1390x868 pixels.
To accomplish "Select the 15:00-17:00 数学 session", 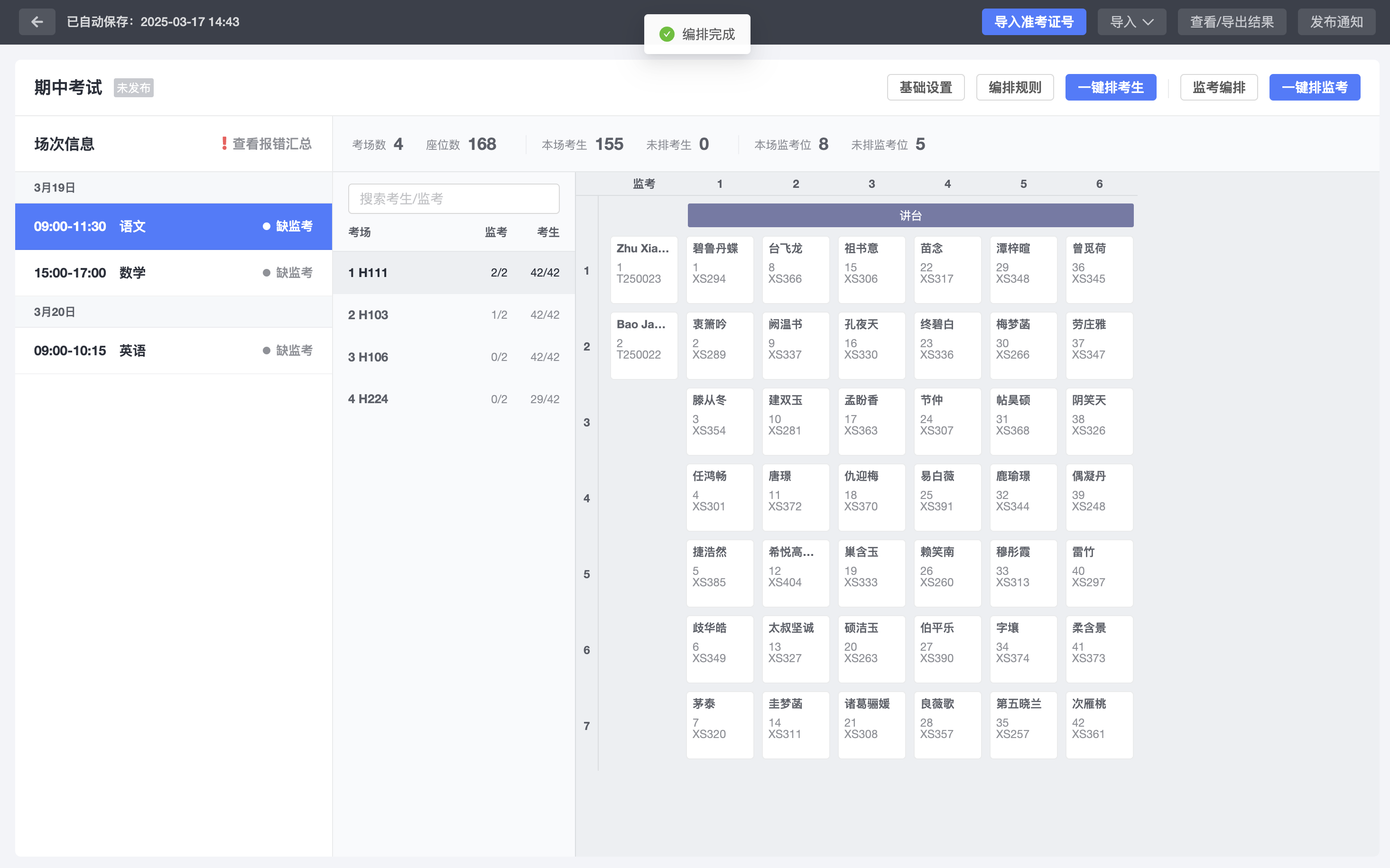I will [x=173, y=273].
